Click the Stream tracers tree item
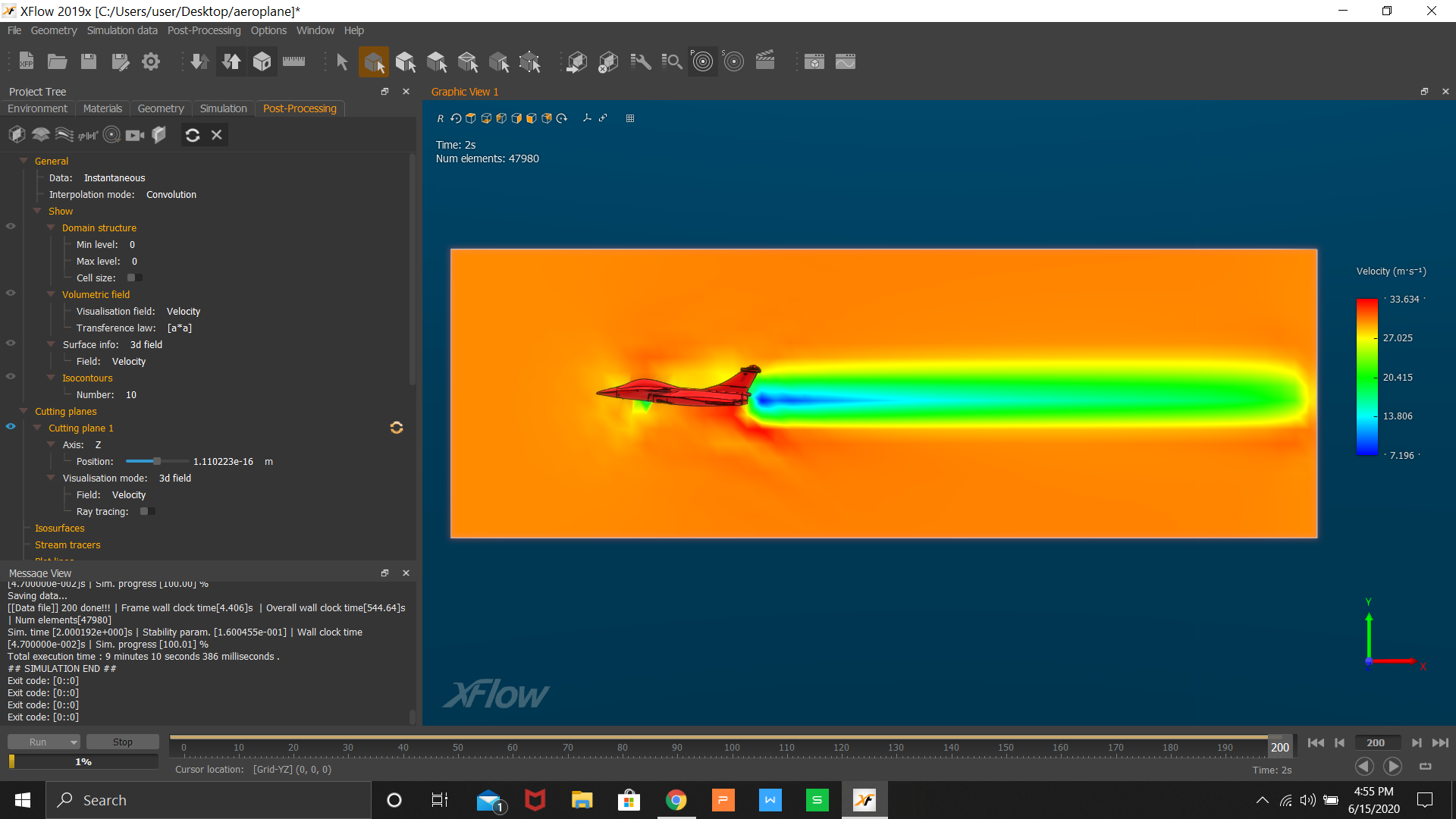This screenshot has width=1456, height=819. pos(67,545)
